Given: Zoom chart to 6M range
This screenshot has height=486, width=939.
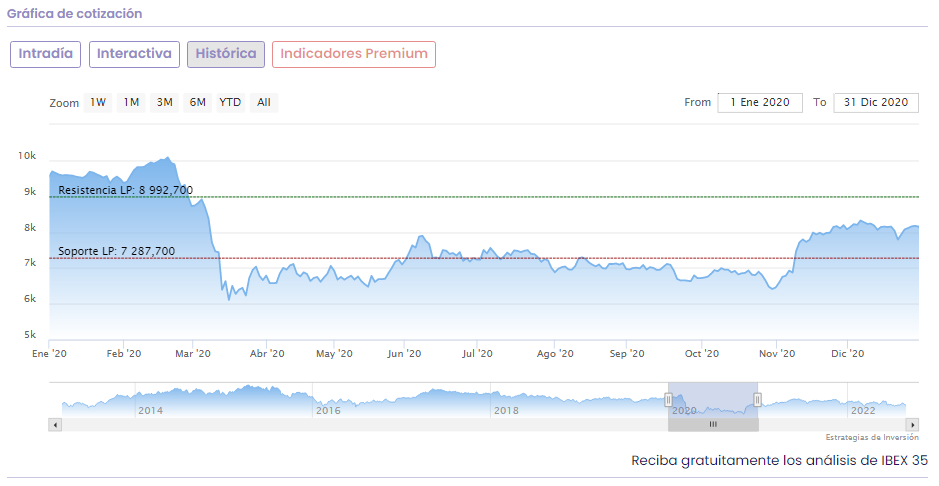Looking at the screenshot, I should tap(198, 102).
